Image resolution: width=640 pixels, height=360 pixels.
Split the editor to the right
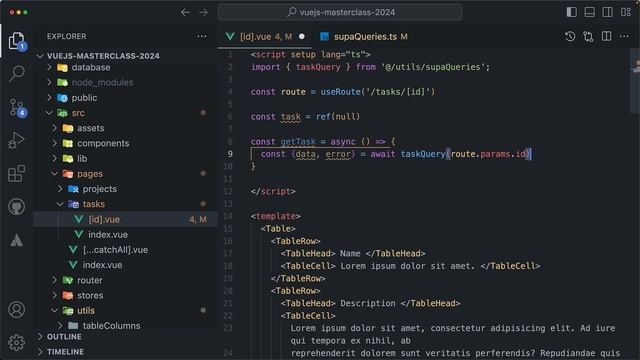pos(607,36)
